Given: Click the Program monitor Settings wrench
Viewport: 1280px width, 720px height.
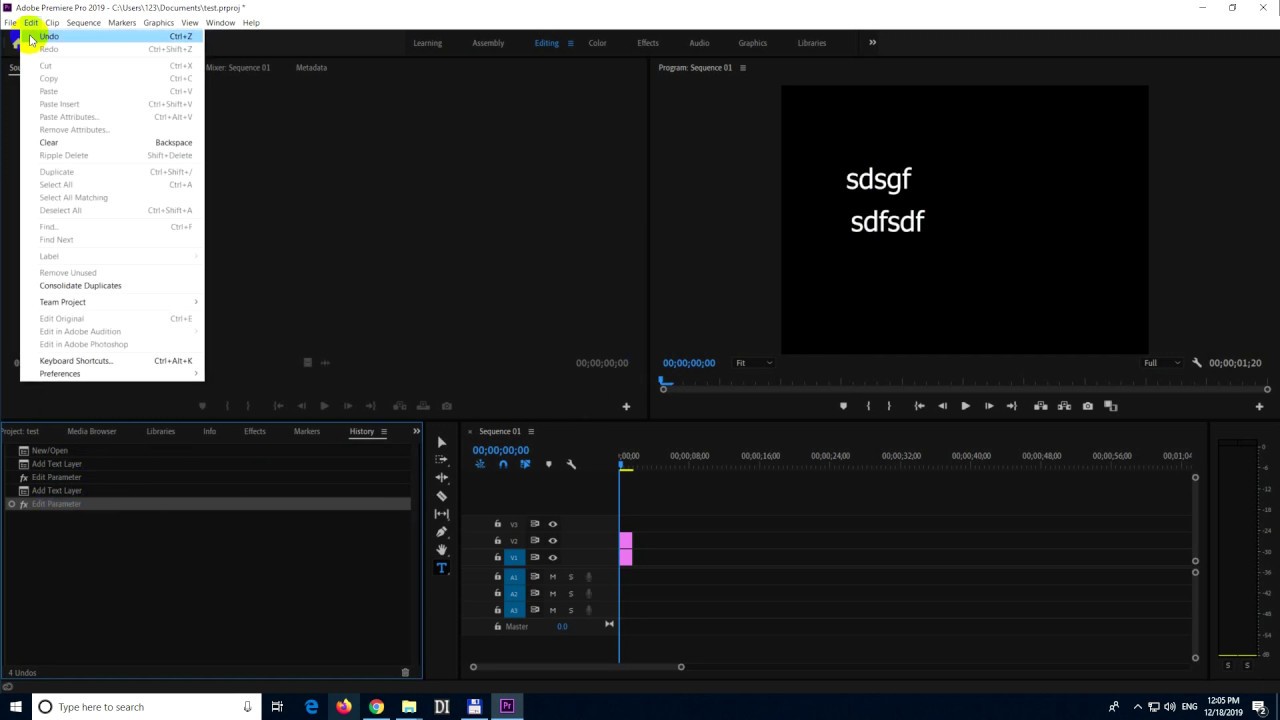Looking at the screenshot, I should (1197, 363).
